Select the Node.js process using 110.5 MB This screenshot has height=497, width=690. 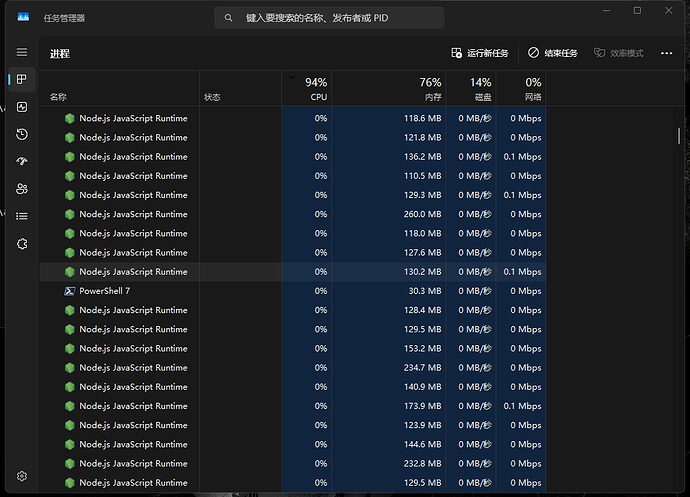pos(293,176)
